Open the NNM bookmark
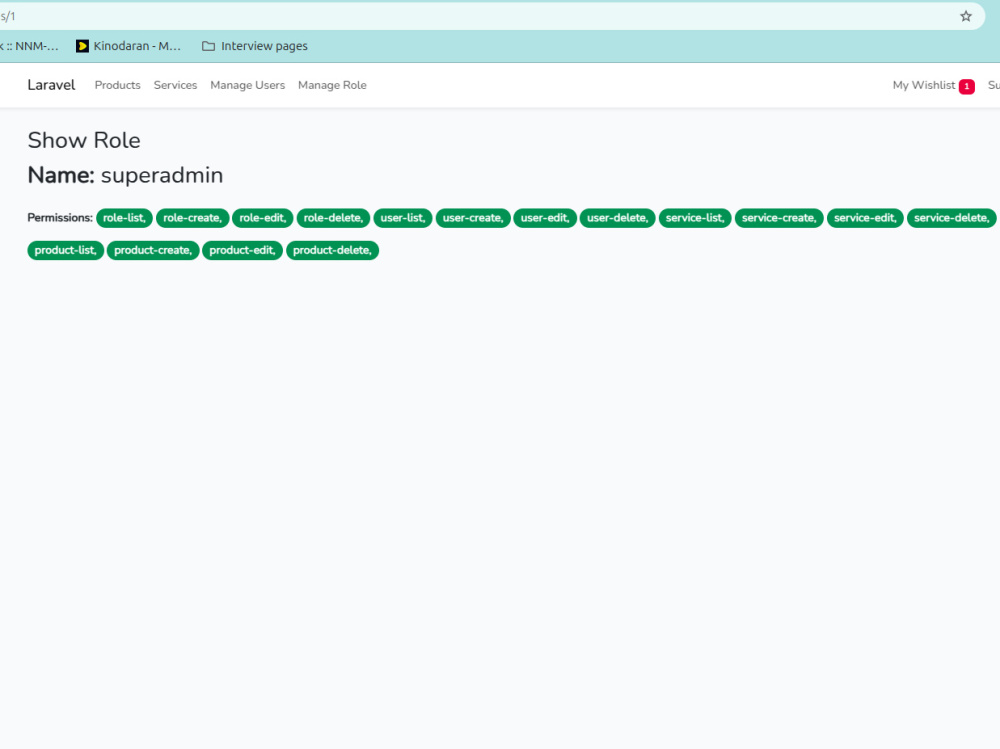Image resolution: width=1000 pixels, height=749 pixels. (x=29, y=46)
